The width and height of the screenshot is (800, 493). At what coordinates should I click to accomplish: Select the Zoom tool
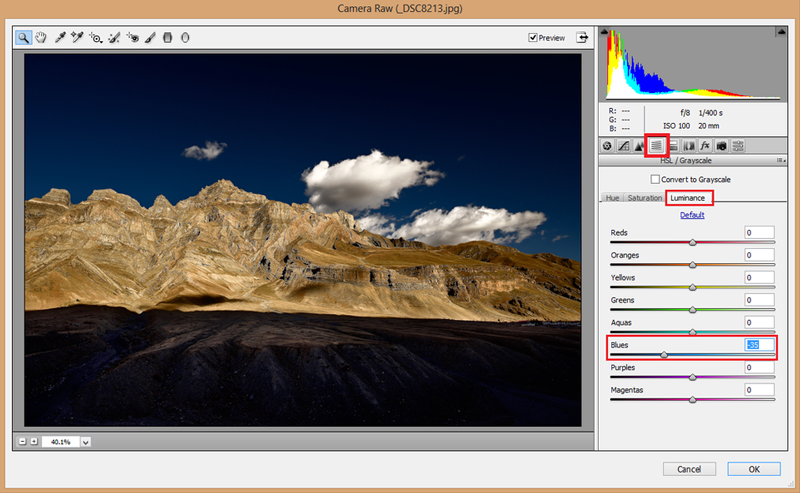point(23,38)
